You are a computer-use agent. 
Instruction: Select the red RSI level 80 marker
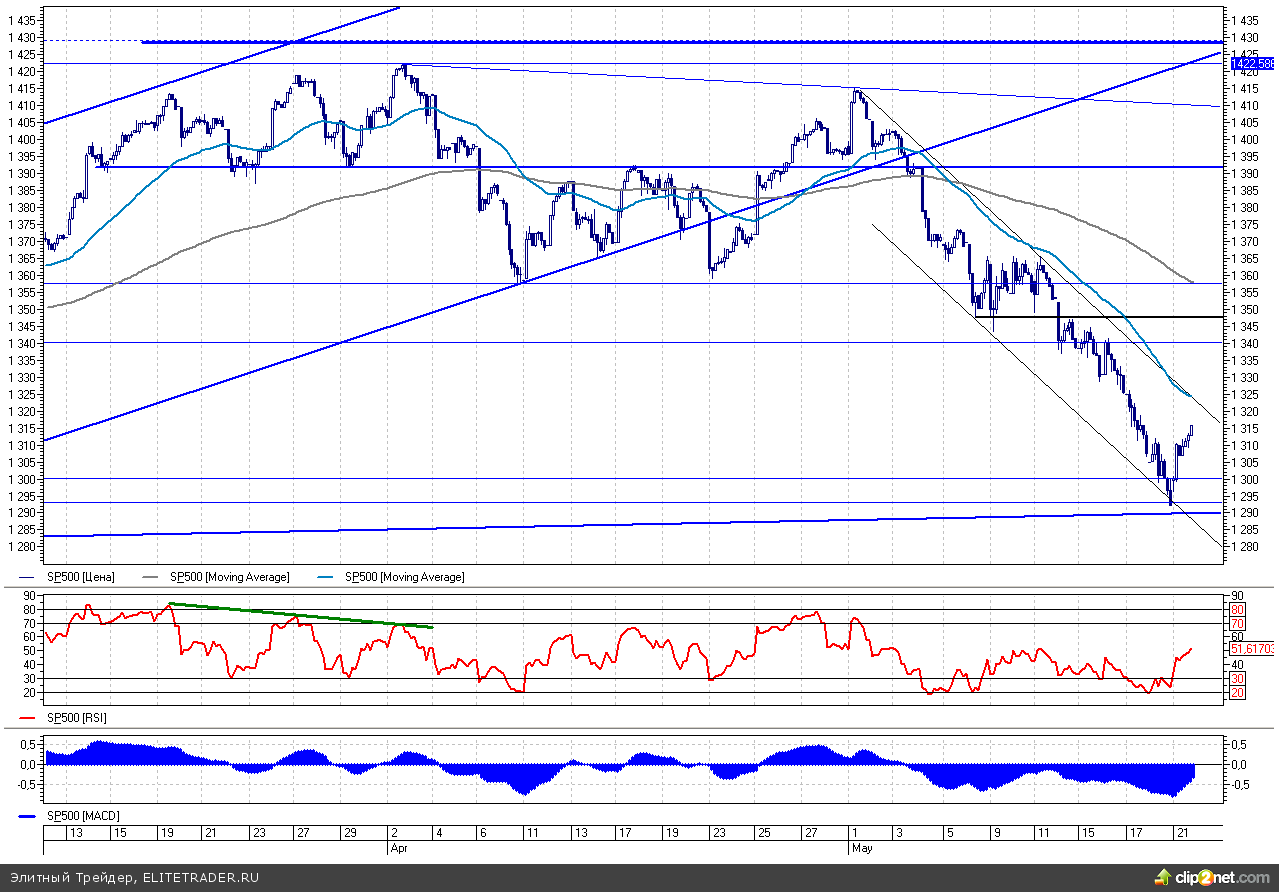point(1236,609)
